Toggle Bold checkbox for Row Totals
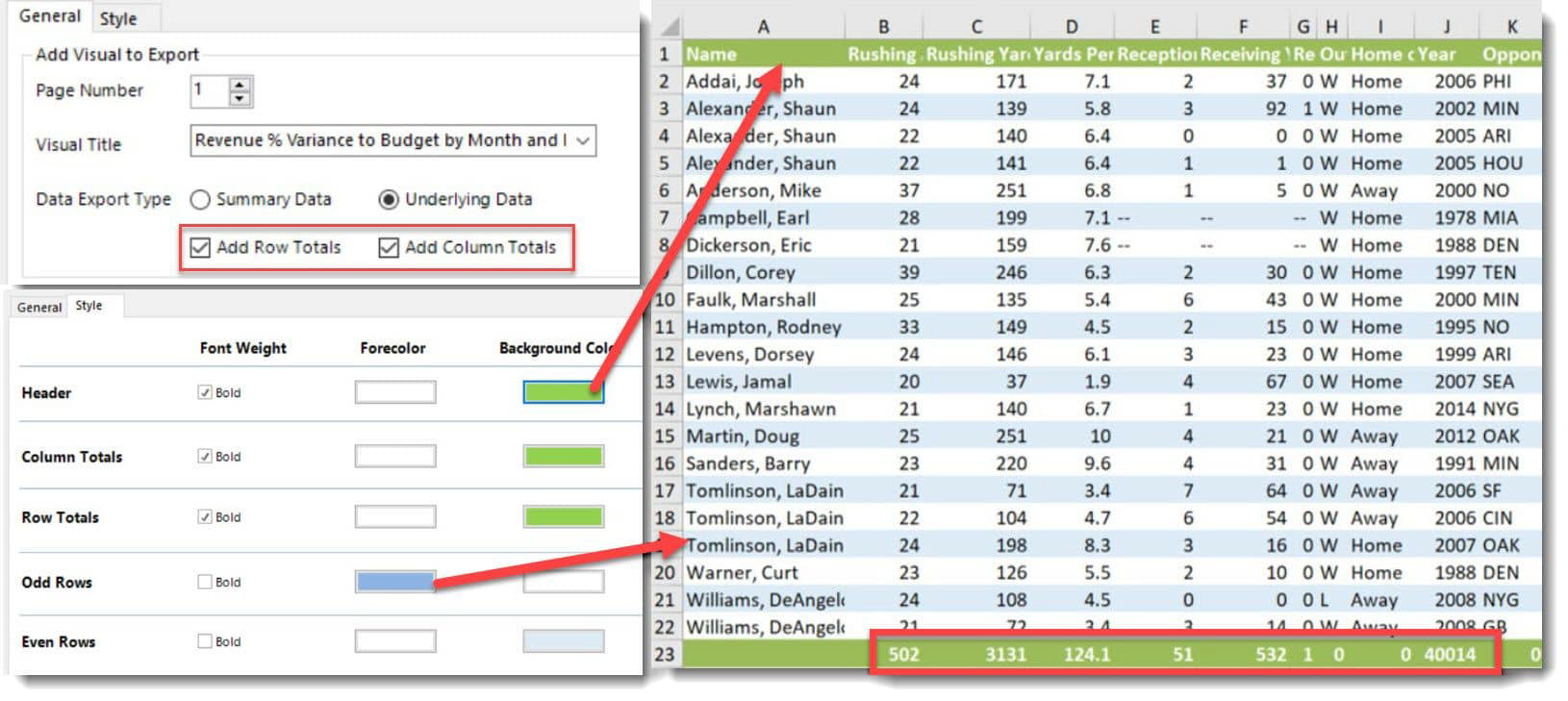The width and height of the screenshot is (1568, 701). [204, 516]
